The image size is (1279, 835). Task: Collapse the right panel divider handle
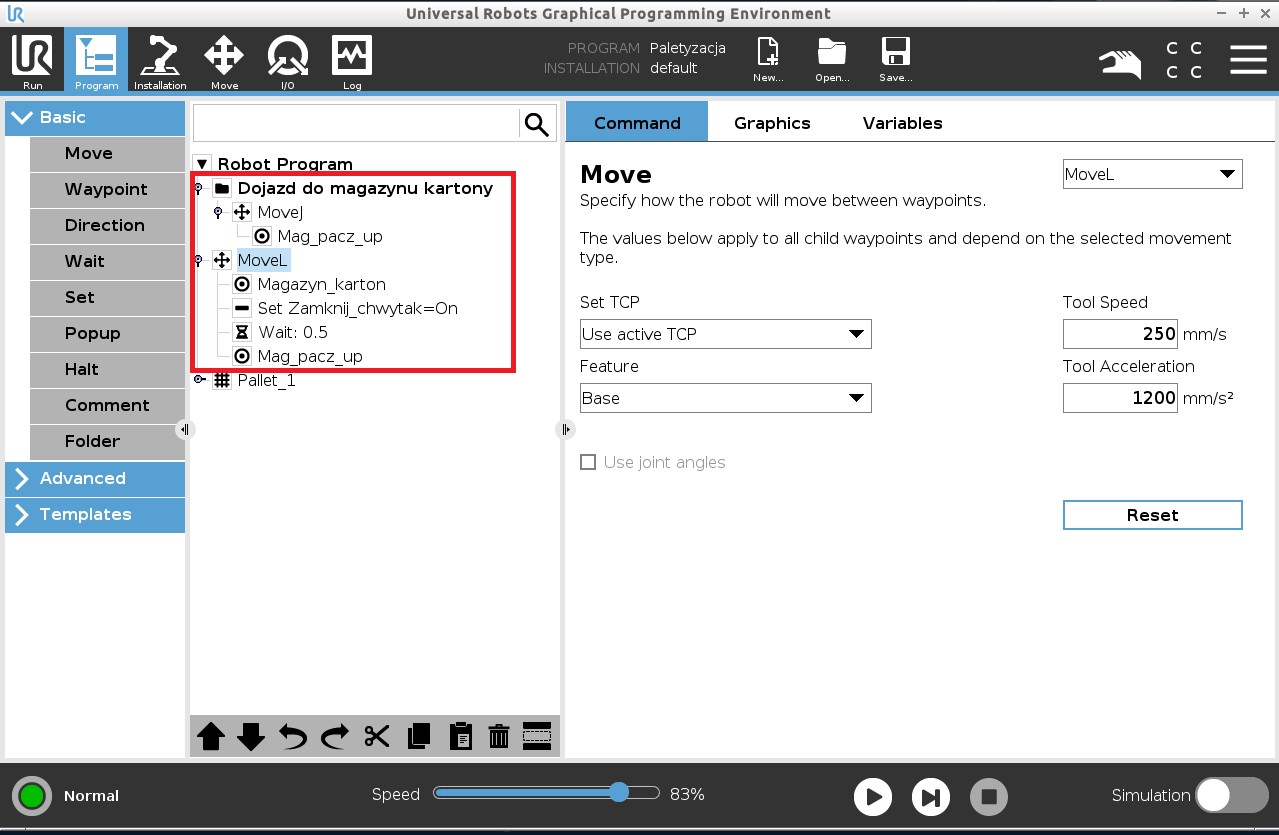point(565,429)
